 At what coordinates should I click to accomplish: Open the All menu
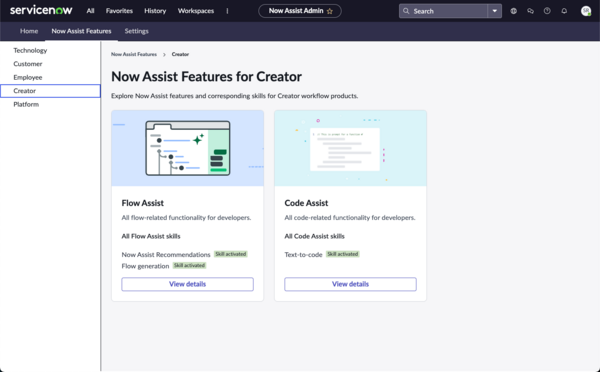90,11
